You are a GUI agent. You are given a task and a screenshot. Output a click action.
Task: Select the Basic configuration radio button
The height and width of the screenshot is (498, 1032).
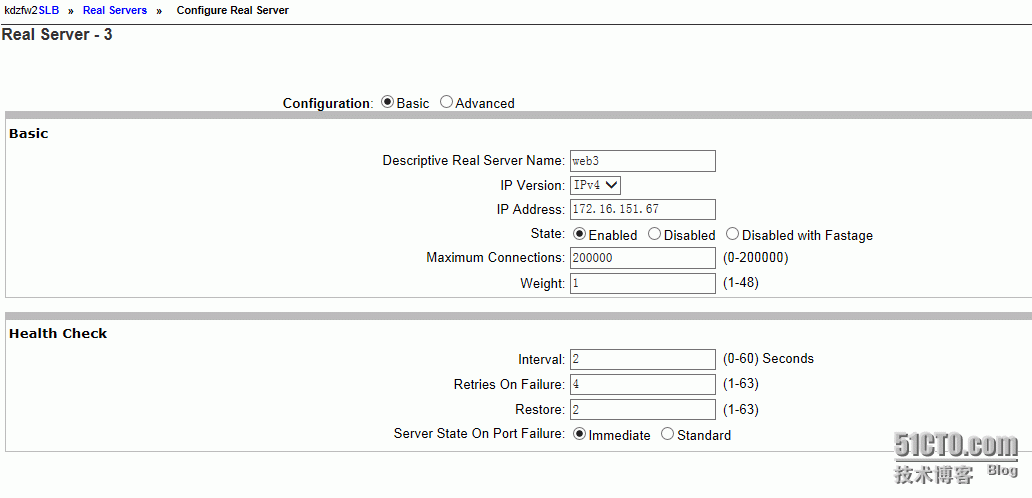click(x=388, y=103)
